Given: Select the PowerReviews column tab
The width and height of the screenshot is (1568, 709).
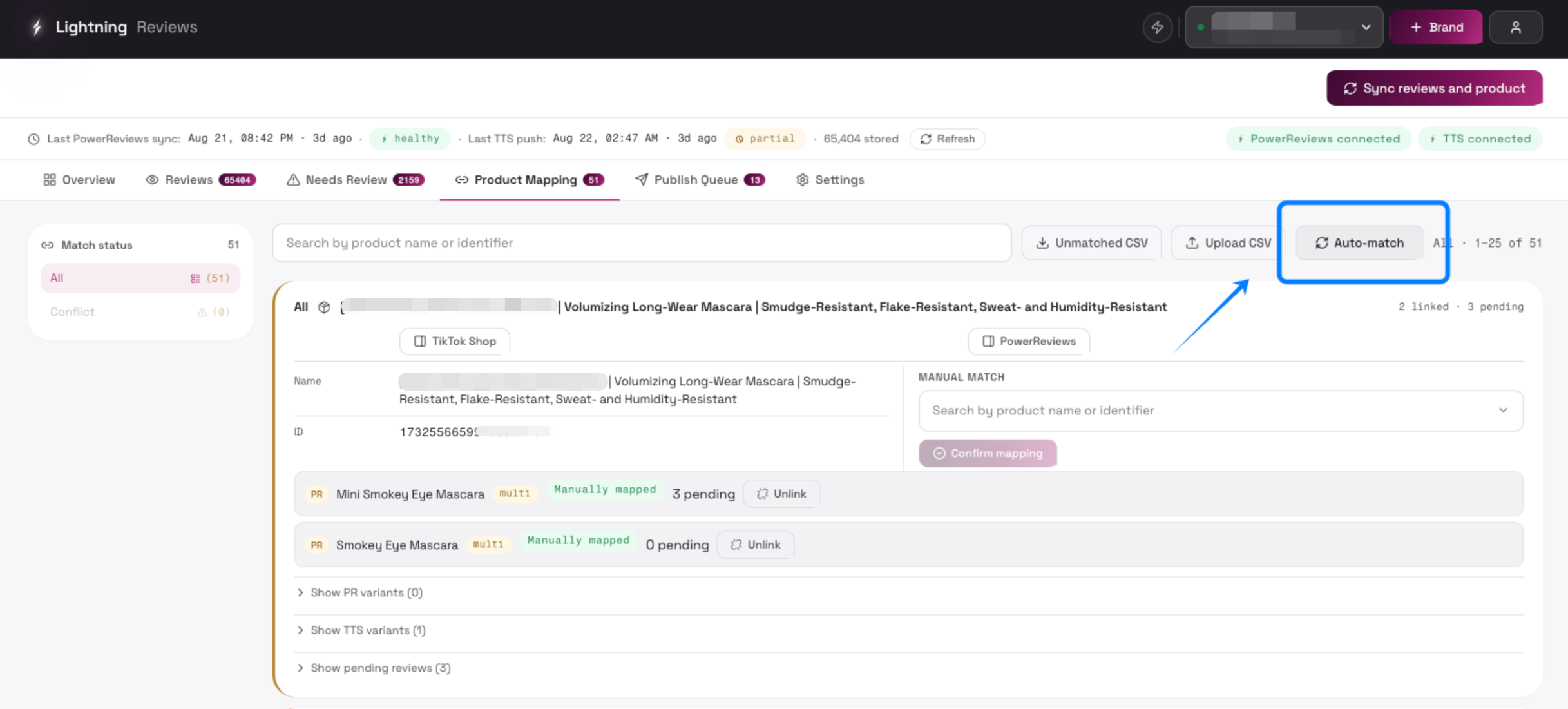Looking at the screenshot, I should point(1029,342).
